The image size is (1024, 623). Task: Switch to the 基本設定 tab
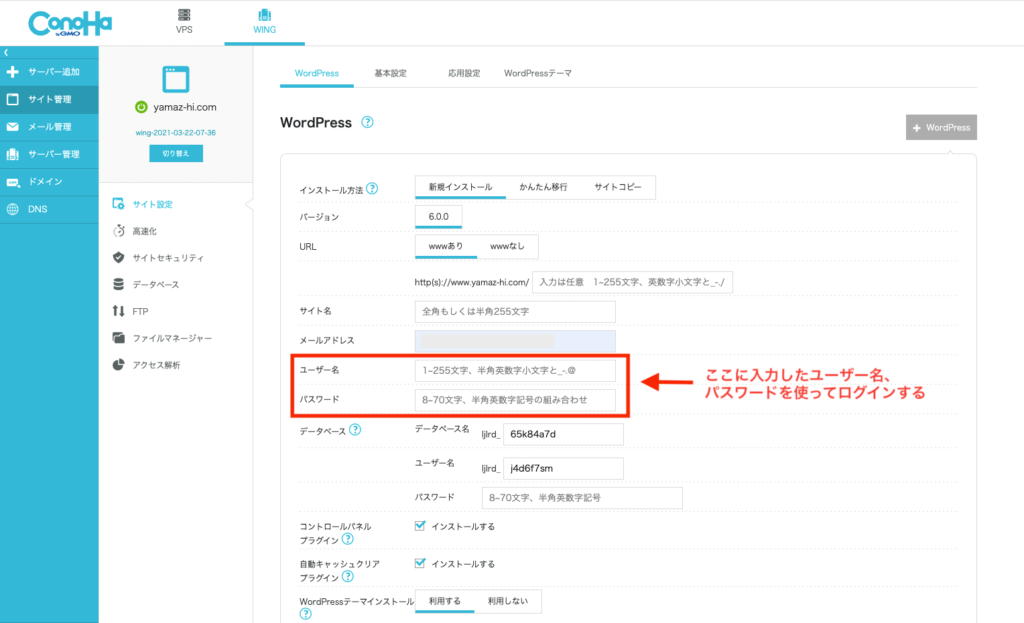tap(391, 73)
